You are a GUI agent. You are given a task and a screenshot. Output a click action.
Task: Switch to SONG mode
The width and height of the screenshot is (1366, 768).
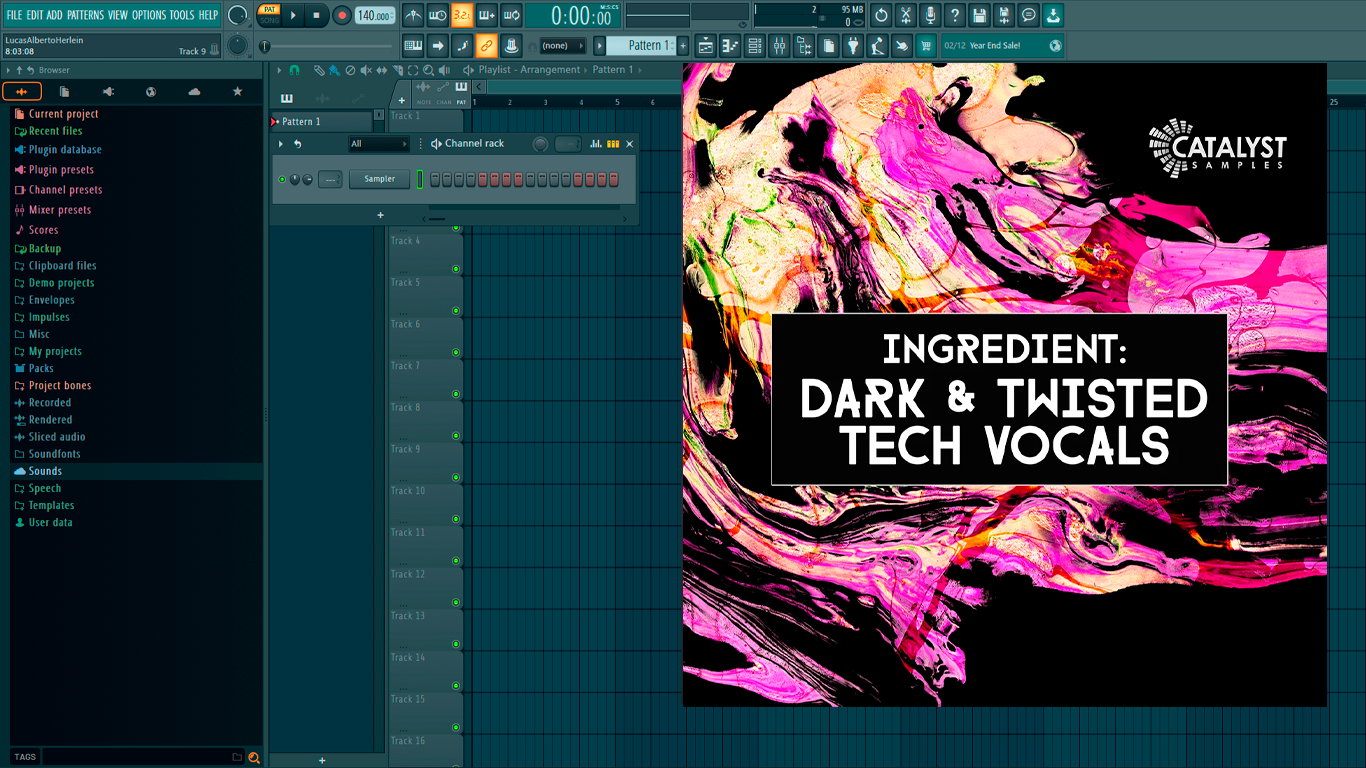(269, 21)
